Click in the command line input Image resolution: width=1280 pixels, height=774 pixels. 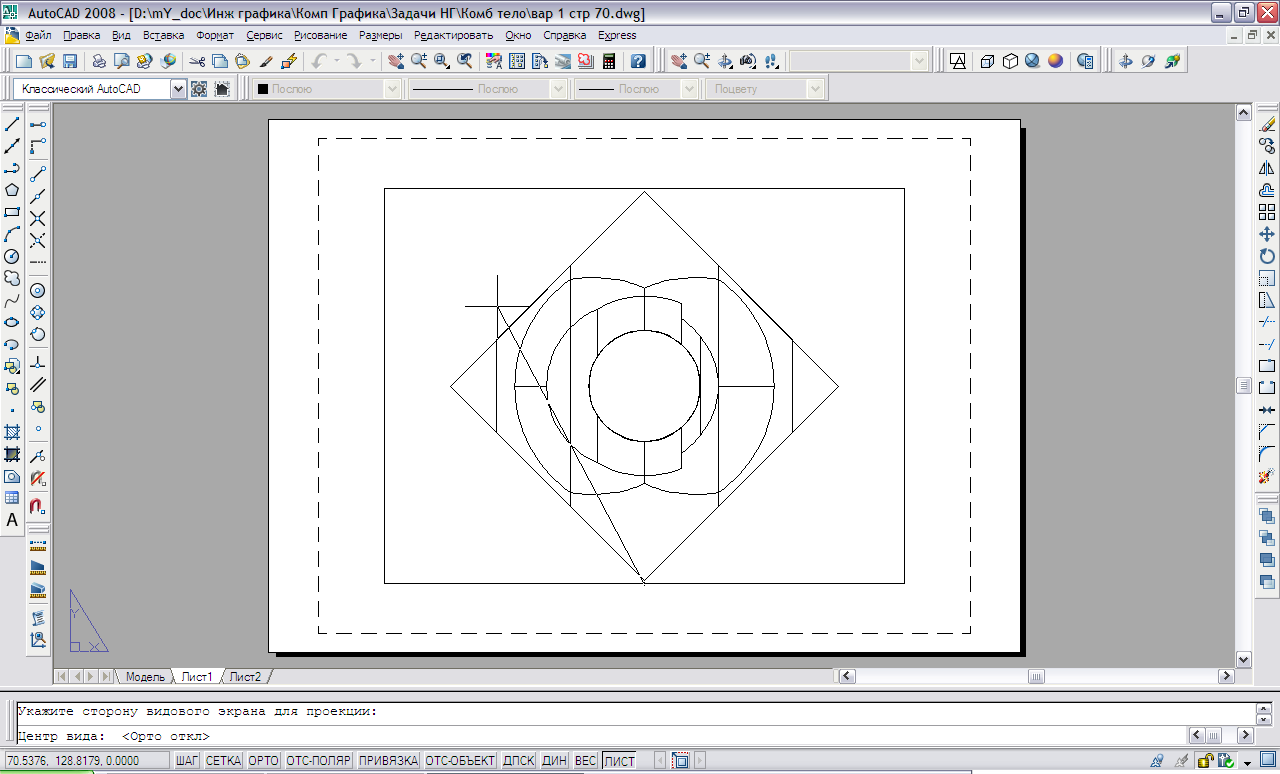tap(600, 737)
